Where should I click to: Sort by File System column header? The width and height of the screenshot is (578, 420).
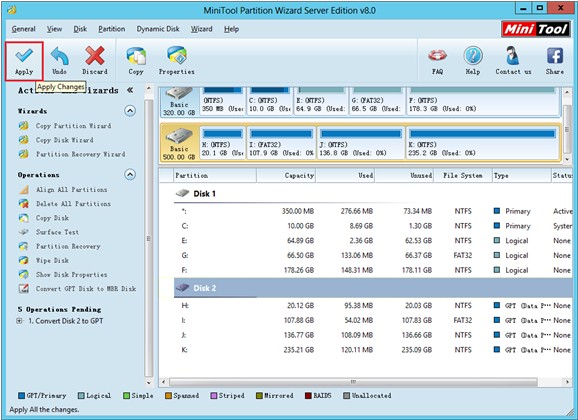click(x=463, y=176)
